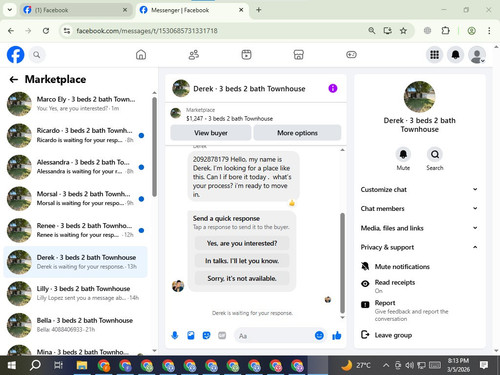This screenshot has width=500, height=375.
Task: Click the More options button
Action: click(297, 133)
